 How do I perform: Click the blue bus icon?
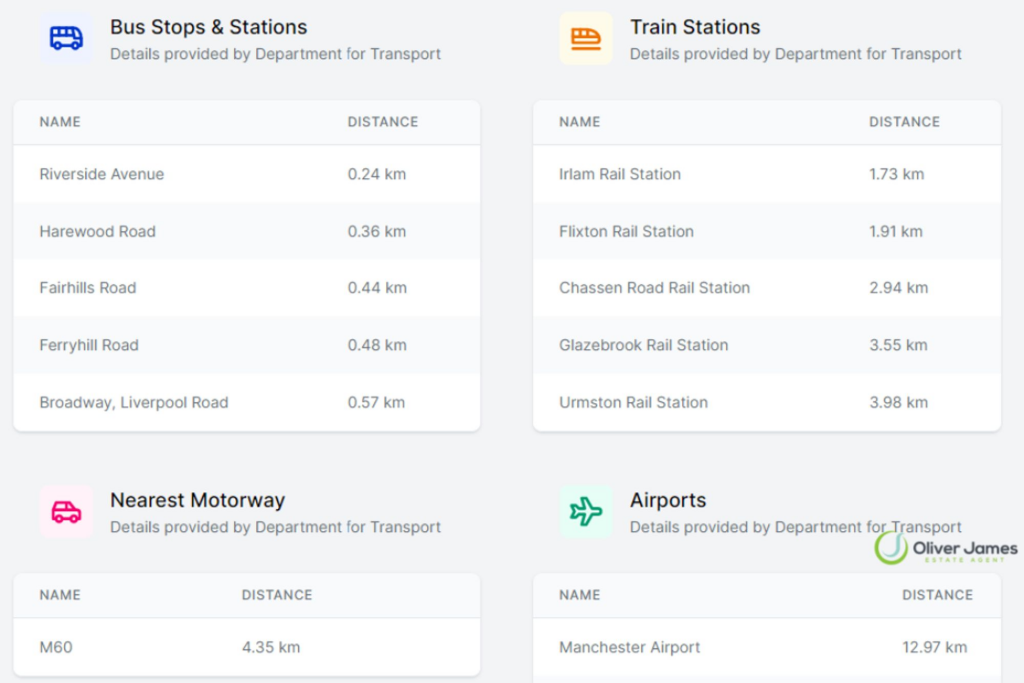[66, 39]
